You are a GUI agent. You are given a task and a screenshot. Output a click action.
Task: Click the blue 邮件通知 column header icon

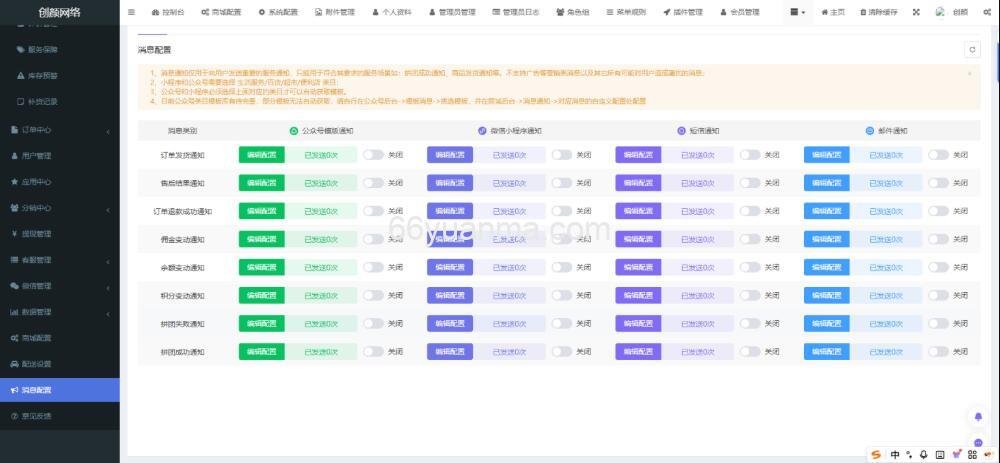tap(869, 131)
